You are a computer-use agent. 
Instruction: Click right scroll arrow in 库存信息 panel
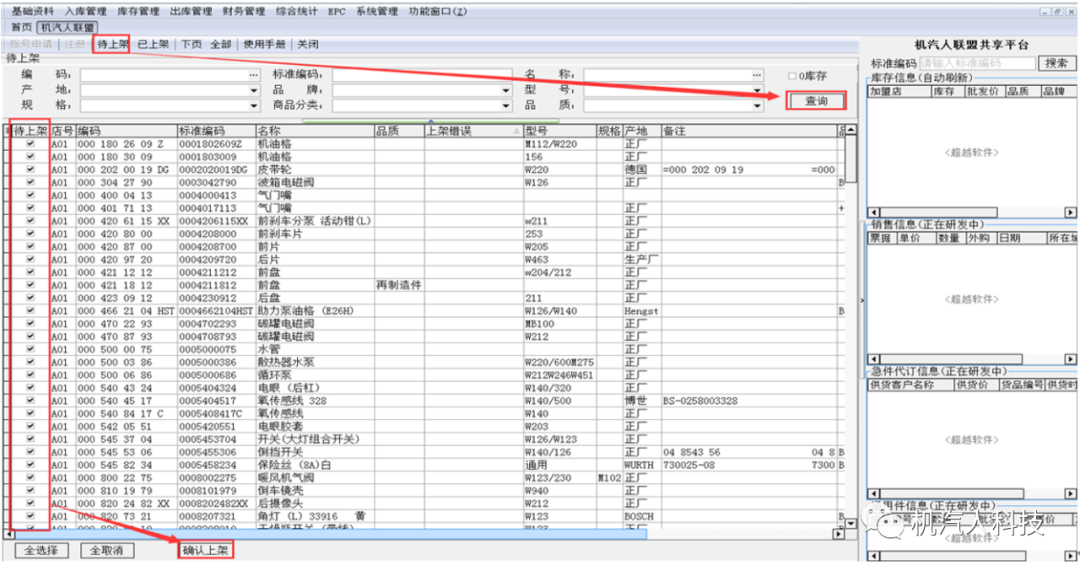(x=1070, y=212)
